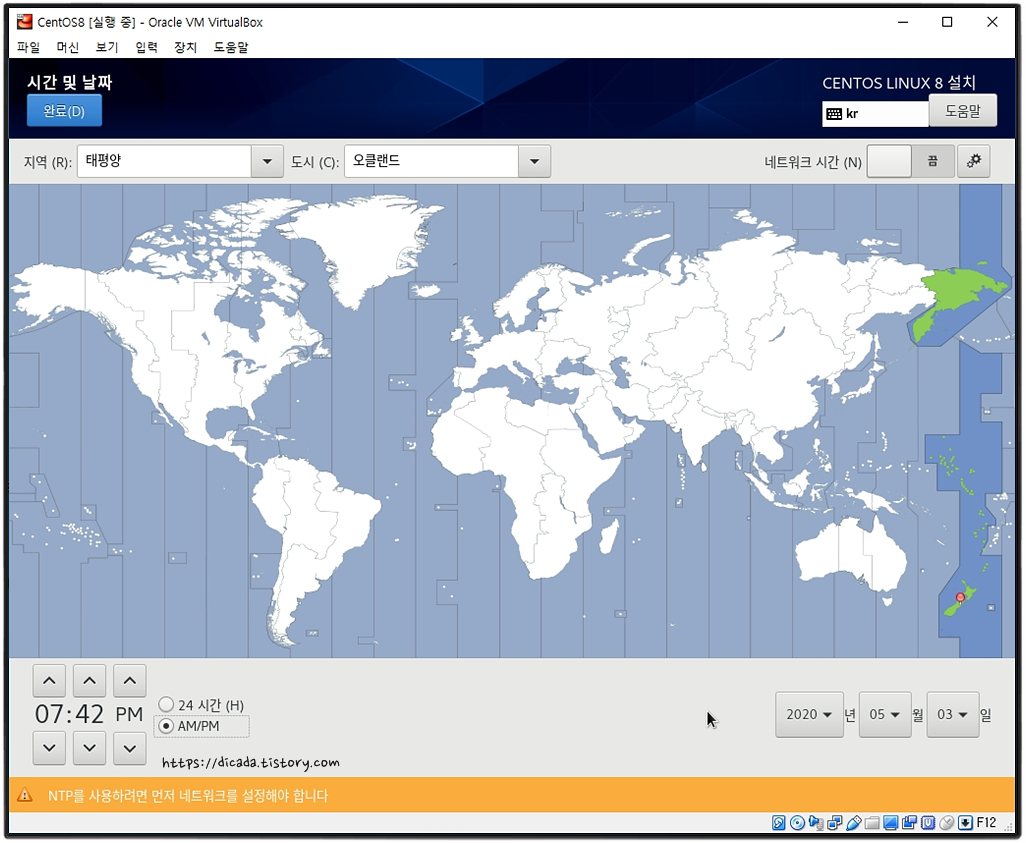Click the network adapter status icon
This screenshot has height=843, width=1026.
[x=834, y=823]
